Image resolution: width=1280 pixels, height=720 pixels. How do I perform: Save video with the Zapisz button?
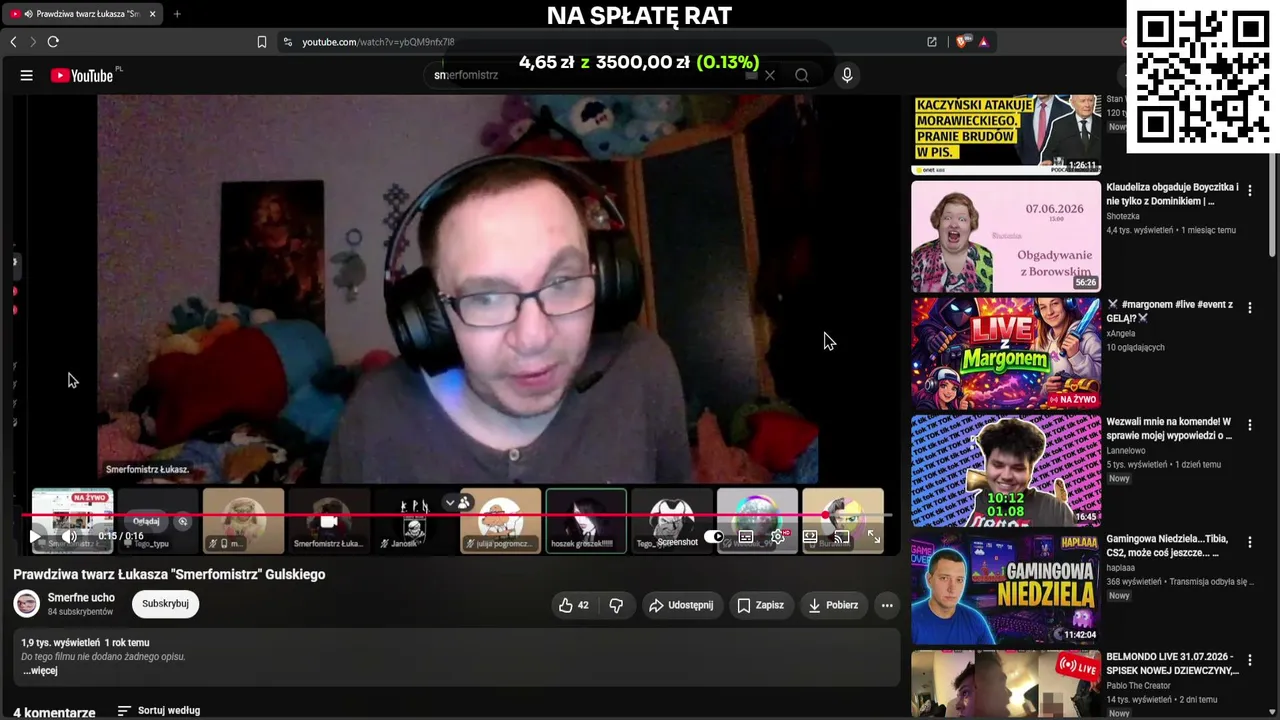(760, 605)
